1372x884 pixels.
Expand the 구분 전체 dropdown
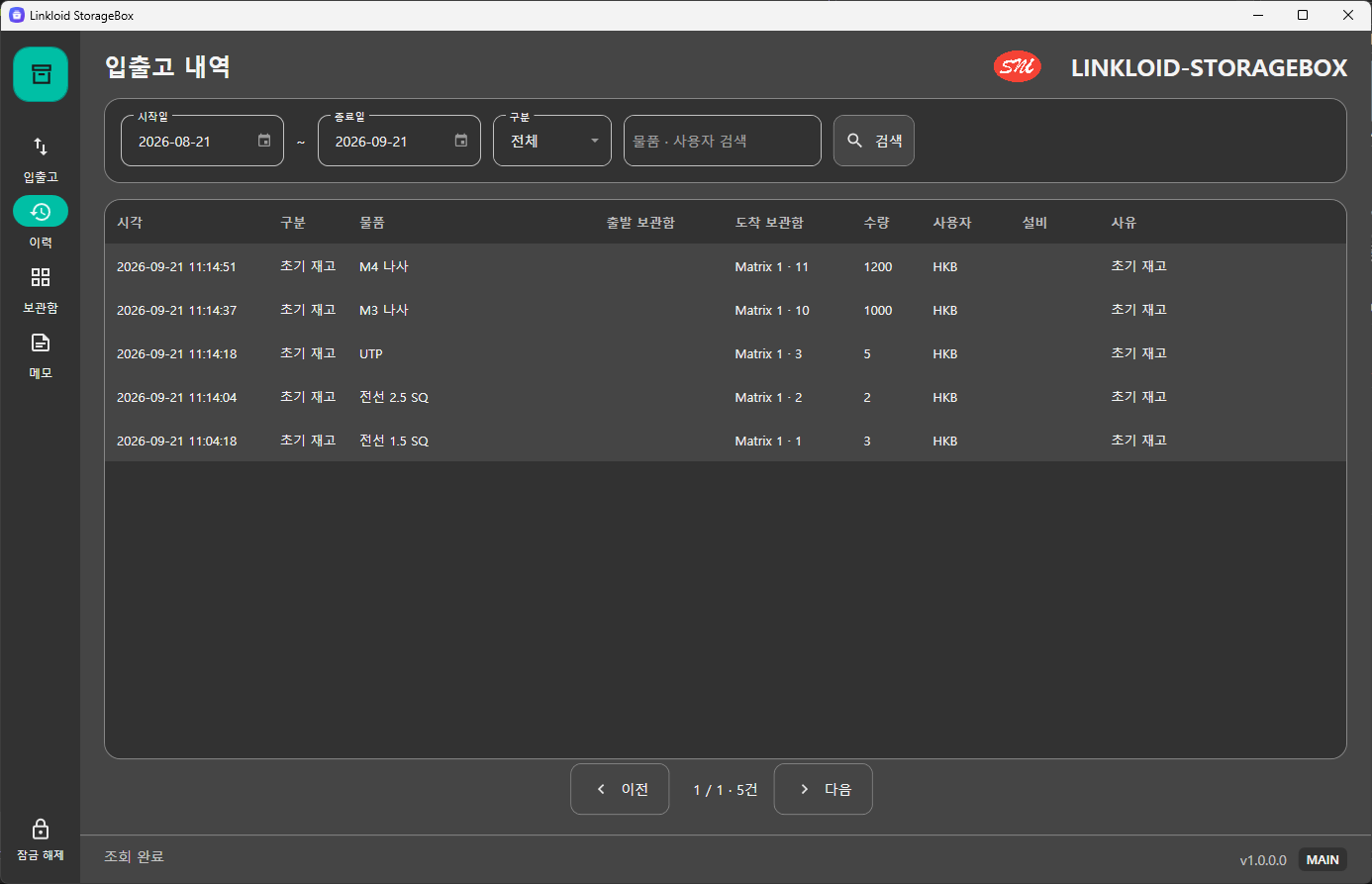(552, 141)
